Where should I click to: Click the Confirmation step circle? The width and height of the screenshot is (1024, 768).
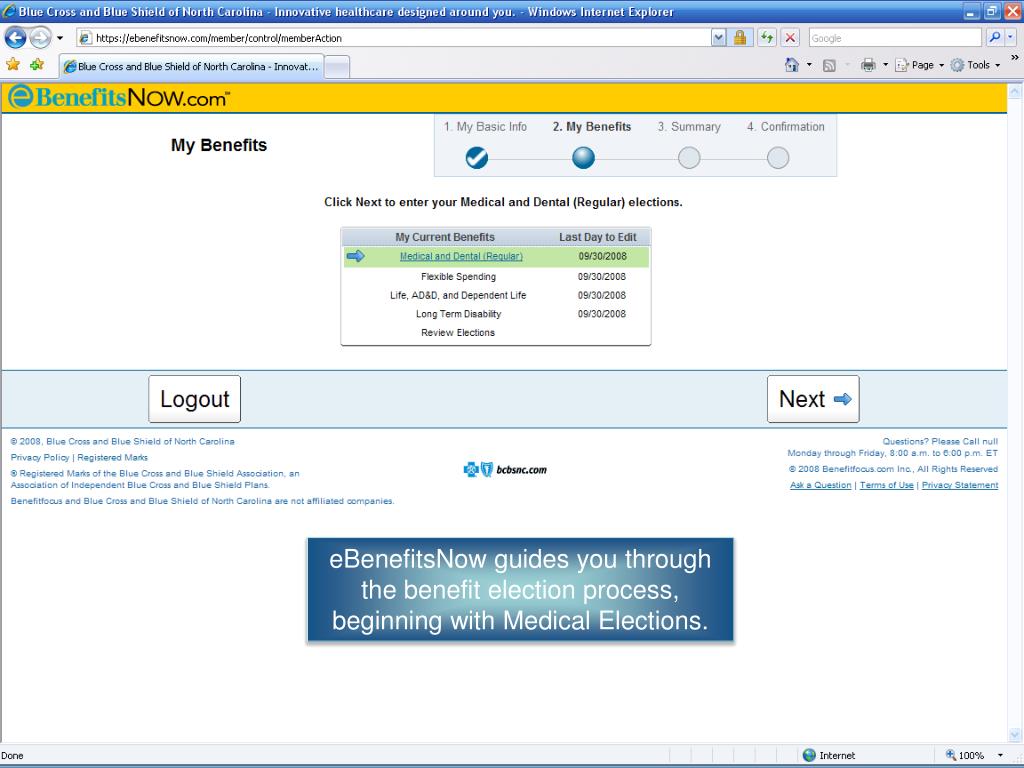click(x=778, y=158)
